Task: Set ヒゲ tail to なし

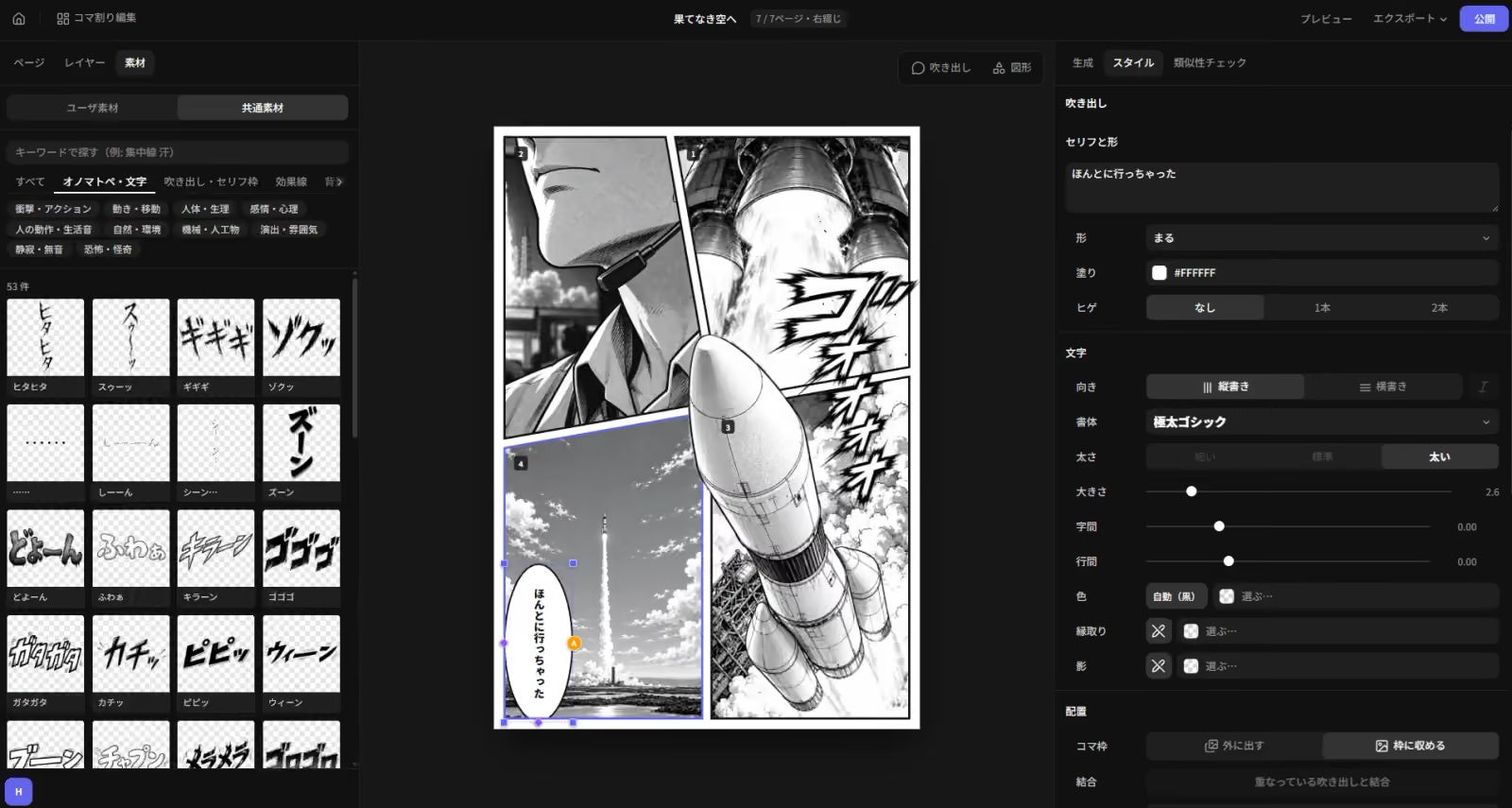Action: (x=1205, y=308)
